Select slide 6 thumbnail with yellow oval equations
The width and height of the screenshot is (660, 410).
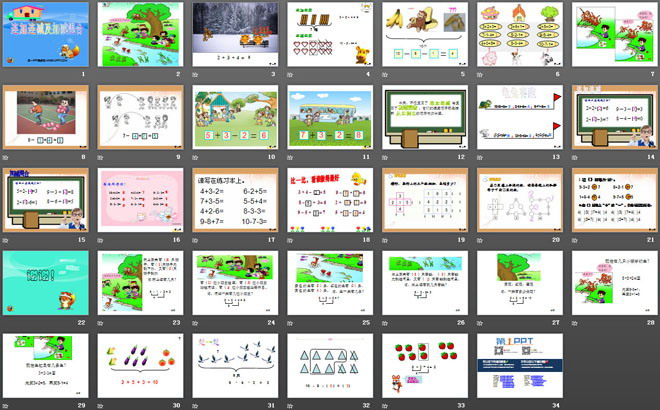click(x=520, y=34)
